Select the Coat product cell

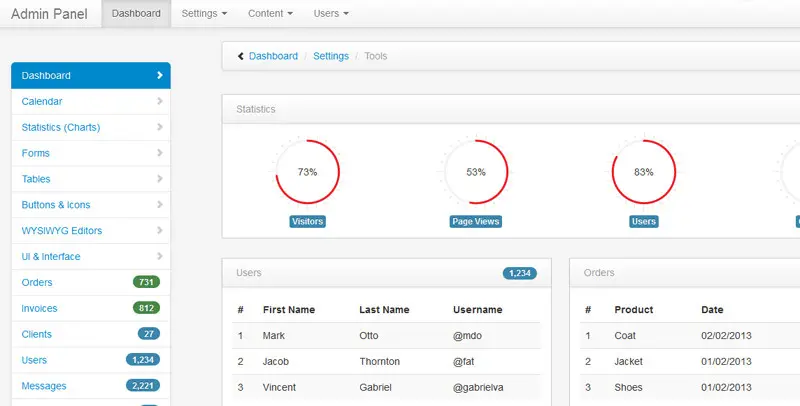pos(625,336)
